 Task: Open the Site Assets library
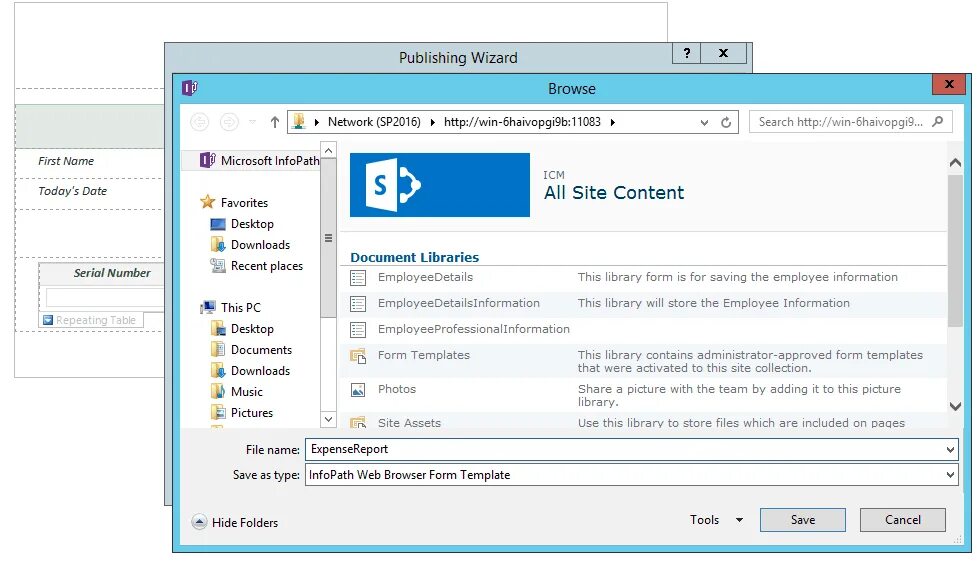(x=409, y=423)
